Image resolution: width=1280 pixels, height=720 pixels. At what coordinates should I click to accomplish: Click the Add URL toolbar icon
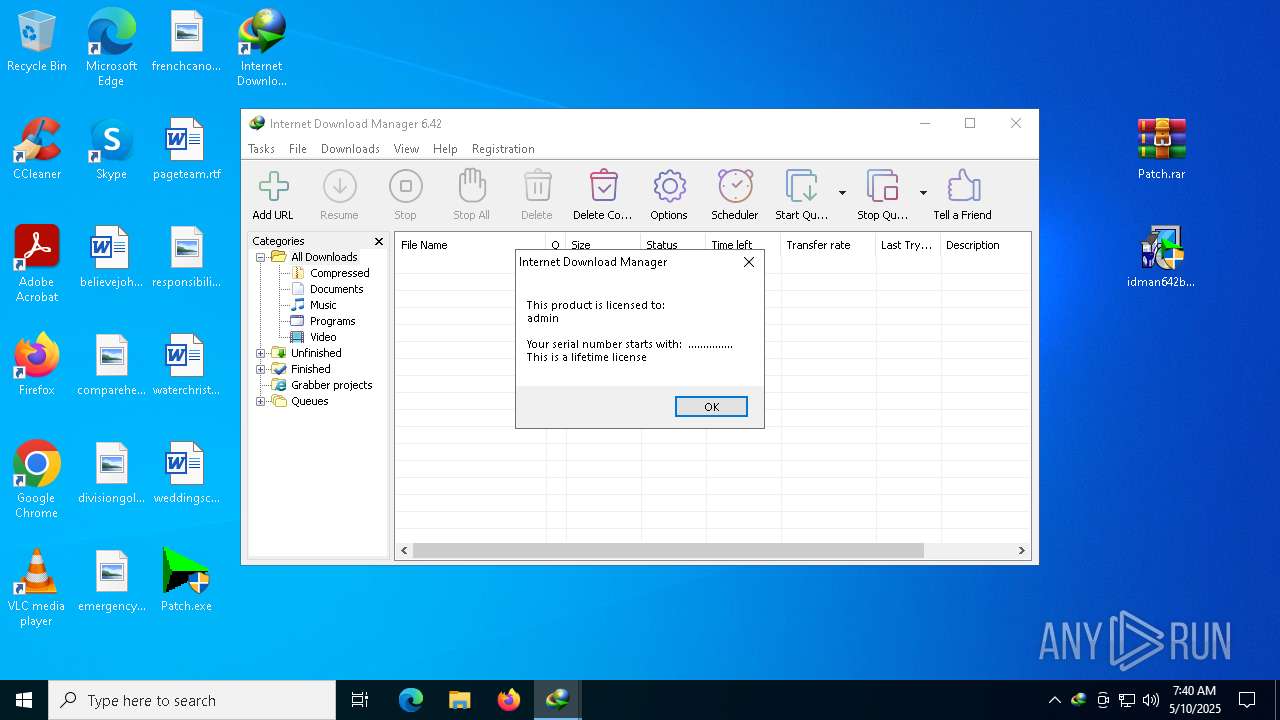273,194
